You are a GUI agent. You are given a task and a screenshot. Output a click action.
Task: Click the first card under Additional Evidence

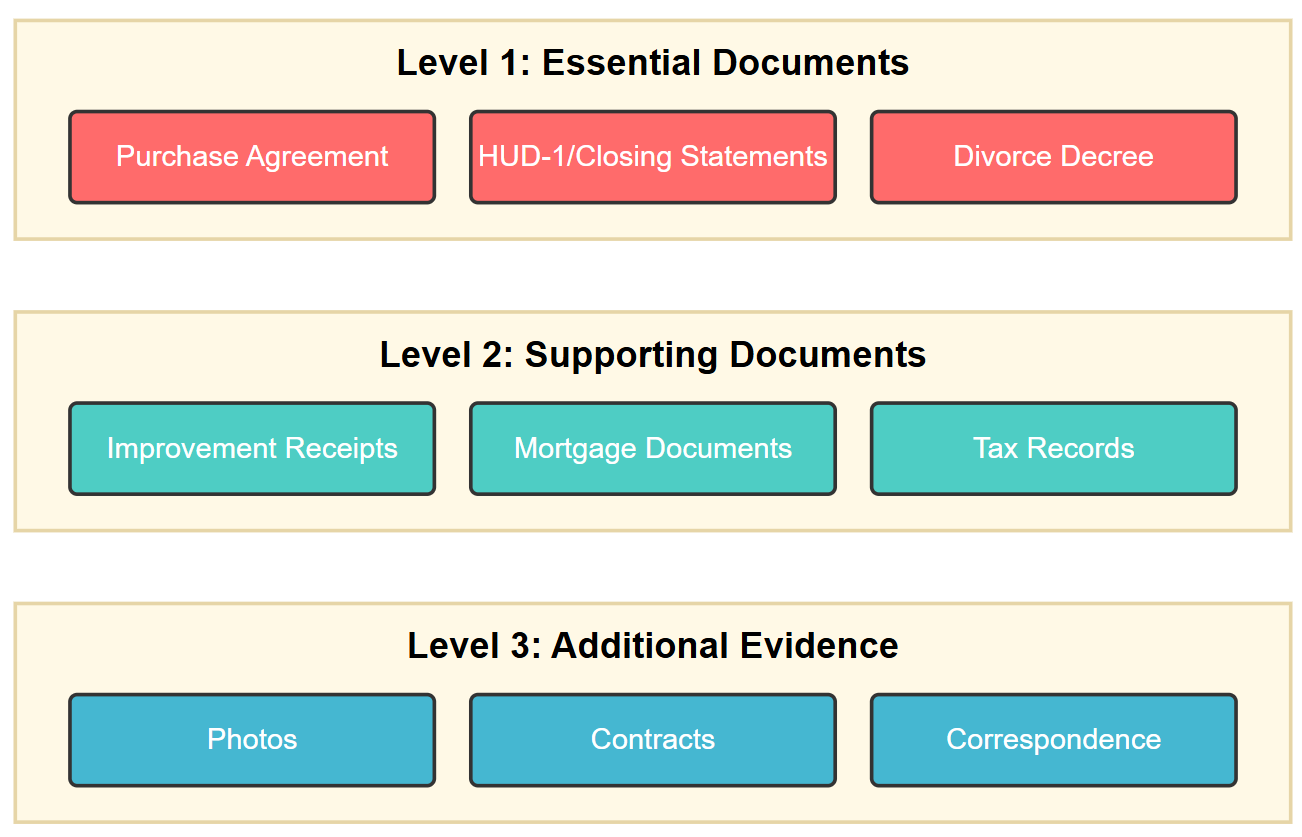click(x=251, y=740)
